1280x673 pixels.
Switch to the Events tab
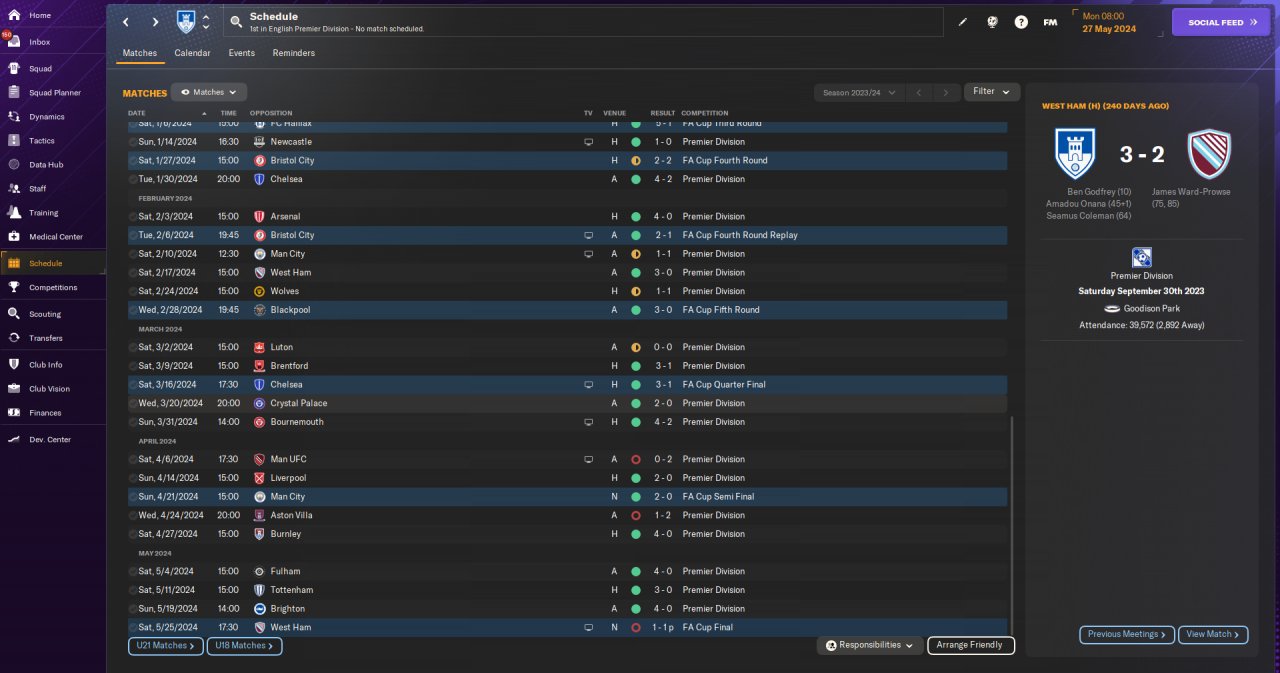[241, 53]
